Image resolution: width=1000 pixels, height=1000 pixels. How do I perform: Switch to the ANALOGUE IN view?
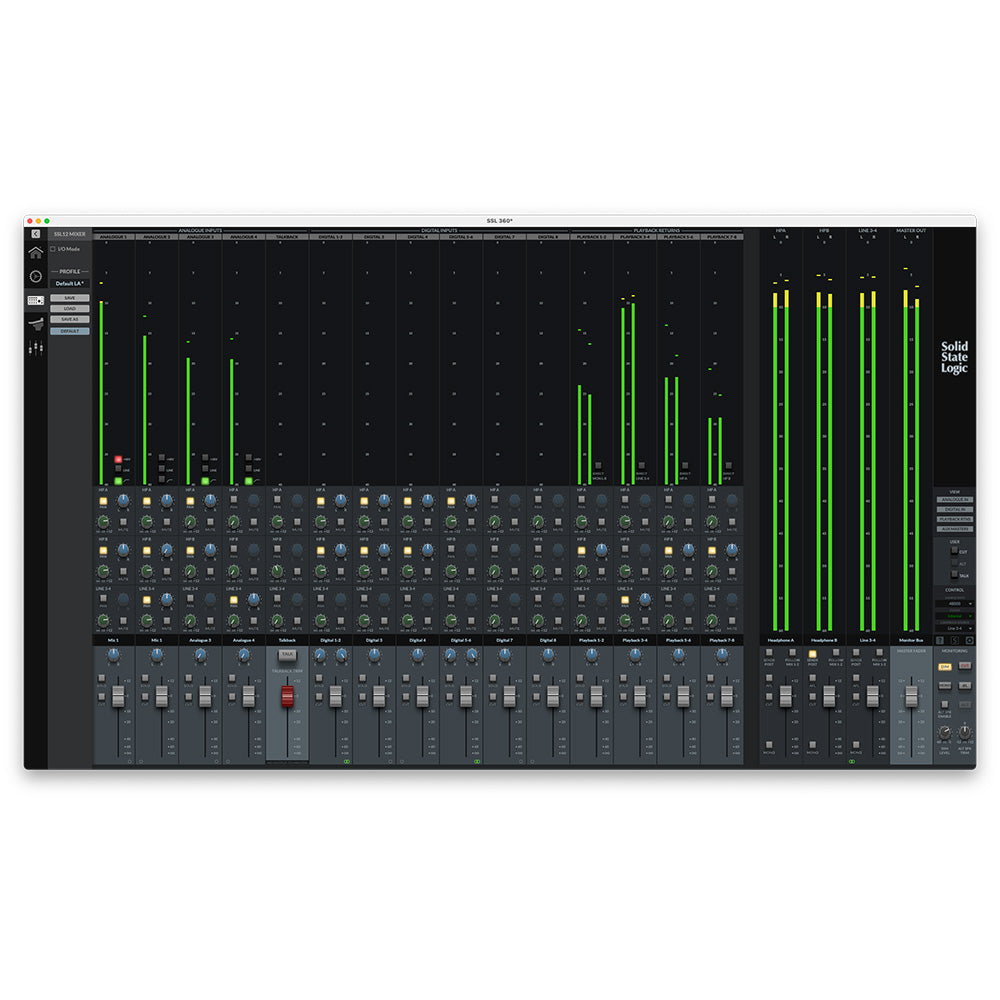click(x=955, y=500)
